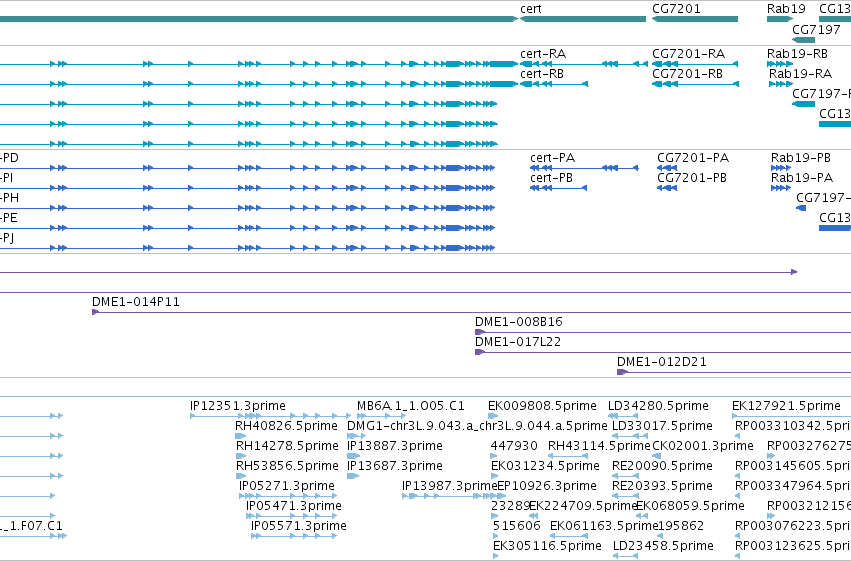
Task: Click the cert-RB transcript label
Action: click(542, 73)
